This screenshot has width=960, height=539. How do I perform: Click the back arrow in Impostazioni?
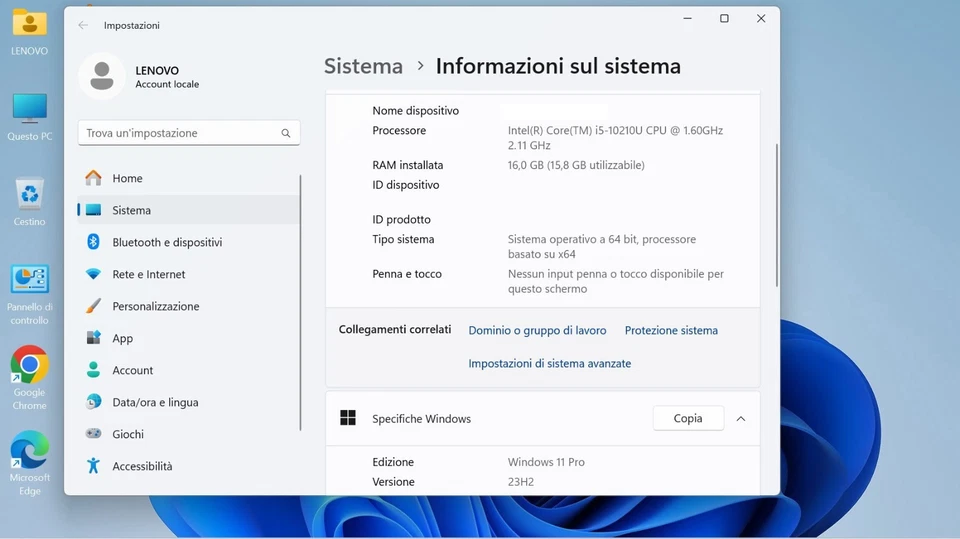83,25
